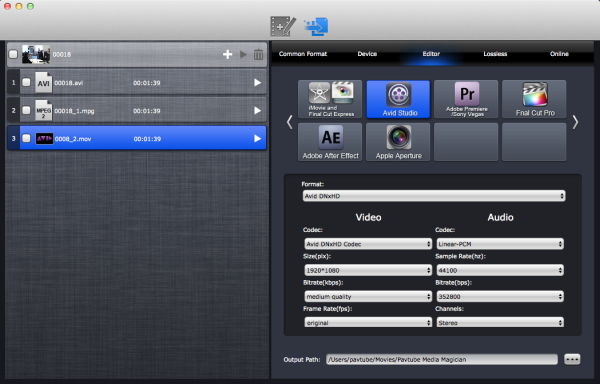Pick the Apple Aperture preset icon

398,142
